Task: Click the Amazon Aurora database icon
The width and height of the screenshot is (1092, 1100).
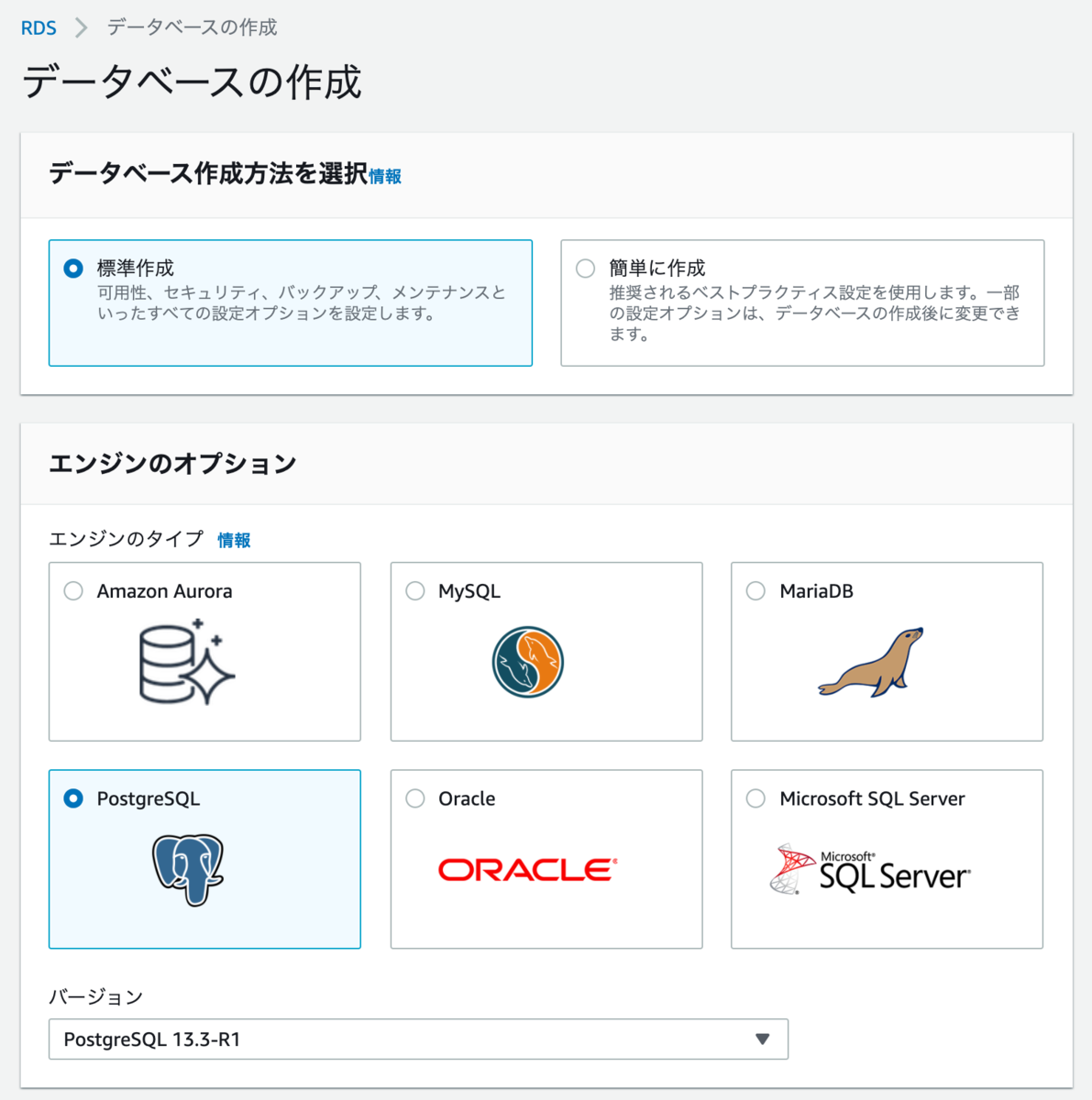Action: (187, 662)
